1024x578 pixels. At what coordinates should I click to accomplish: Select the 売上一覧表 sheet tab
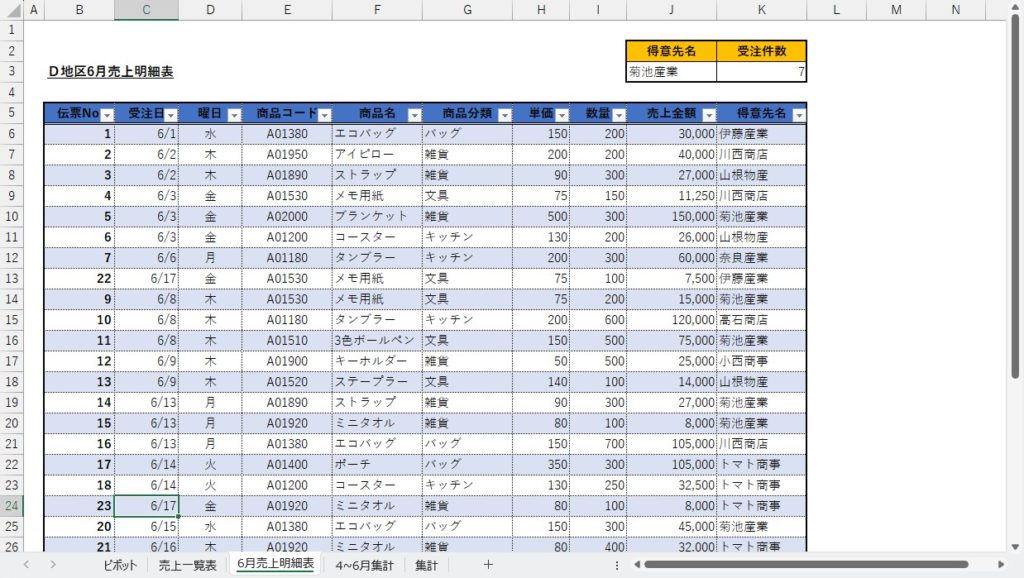[x=187, y=565]
